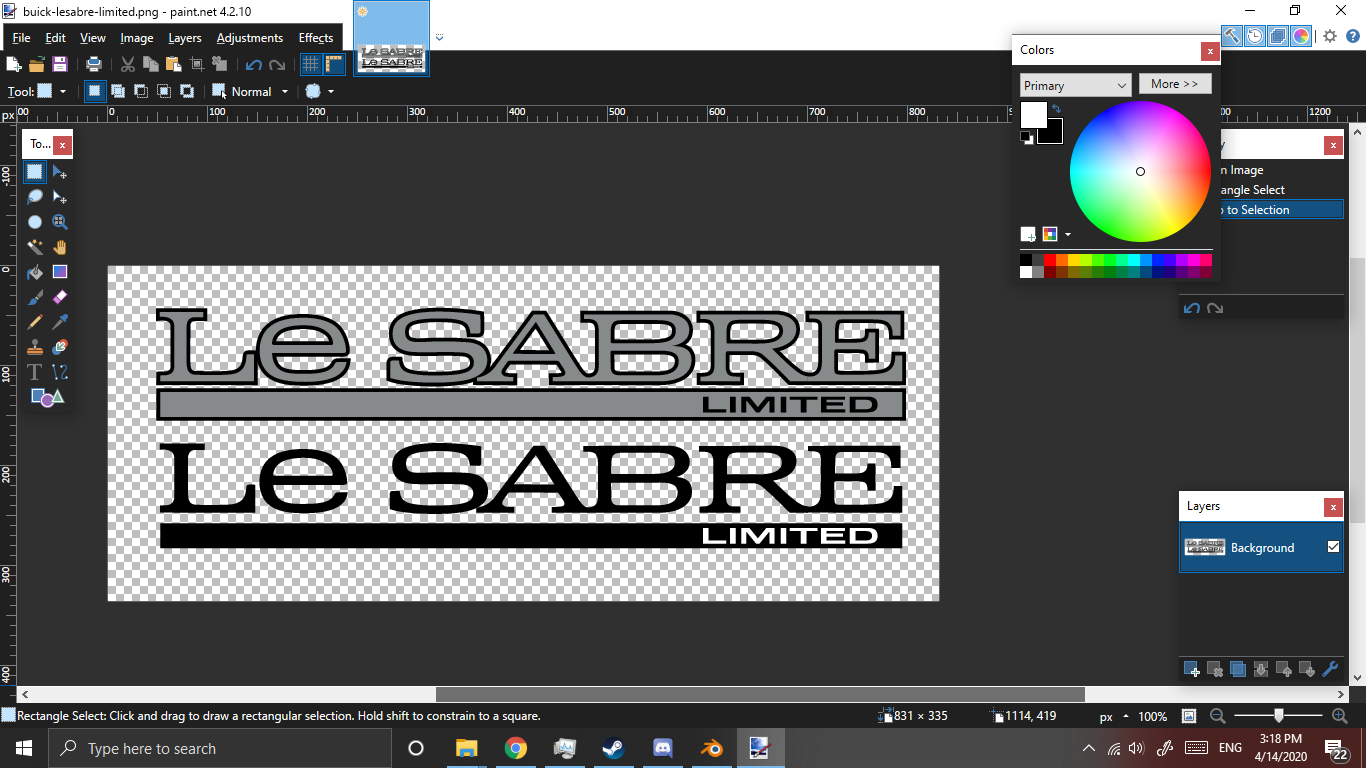Toggle the rulers button
The image size is (1366, 768).
(334, 64)
